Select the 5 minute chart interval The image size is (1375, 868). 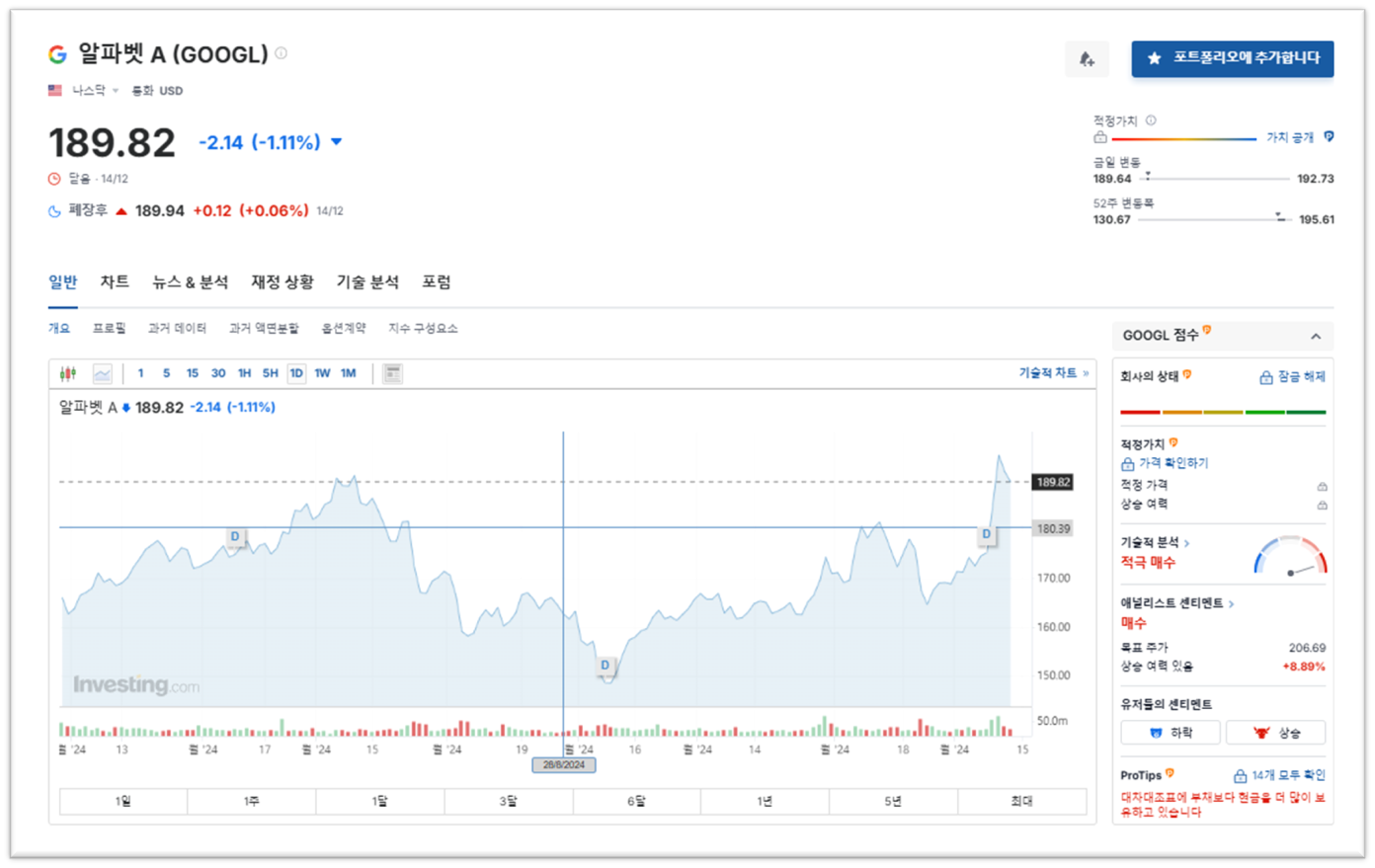pyautogui.click(x=166, y=373)
